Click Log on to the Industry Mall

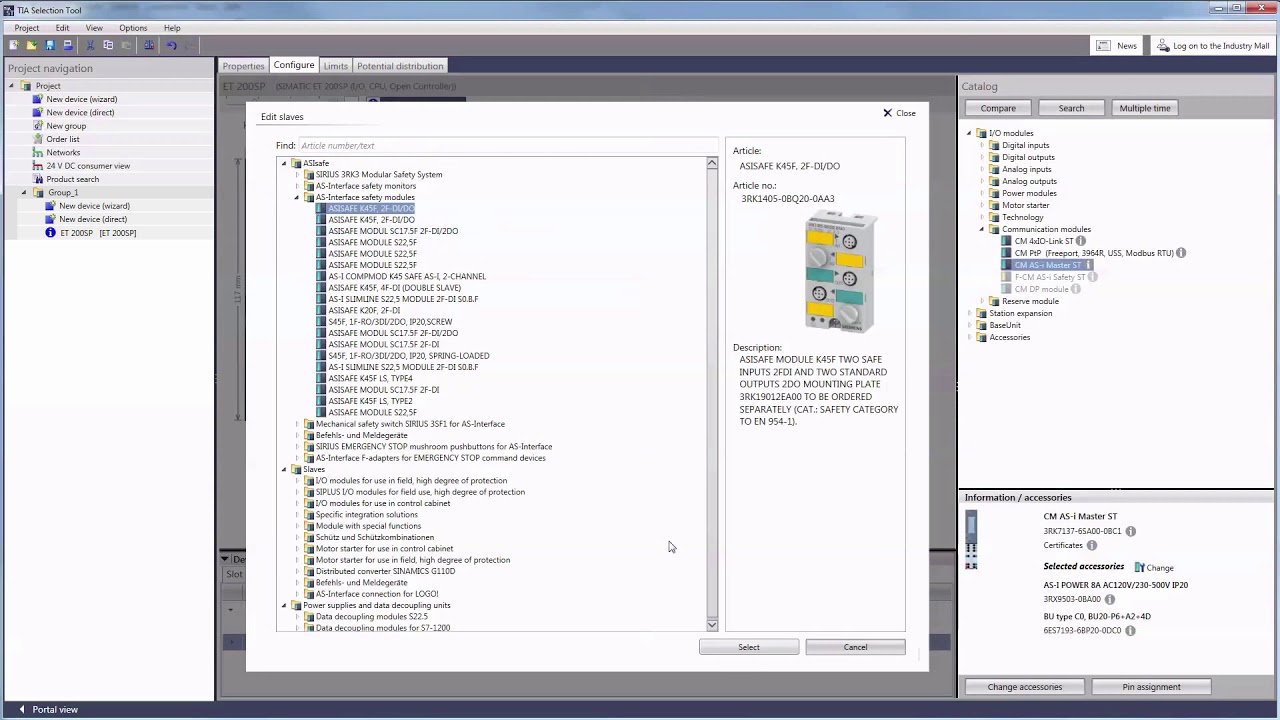(x=1213, y=45)
